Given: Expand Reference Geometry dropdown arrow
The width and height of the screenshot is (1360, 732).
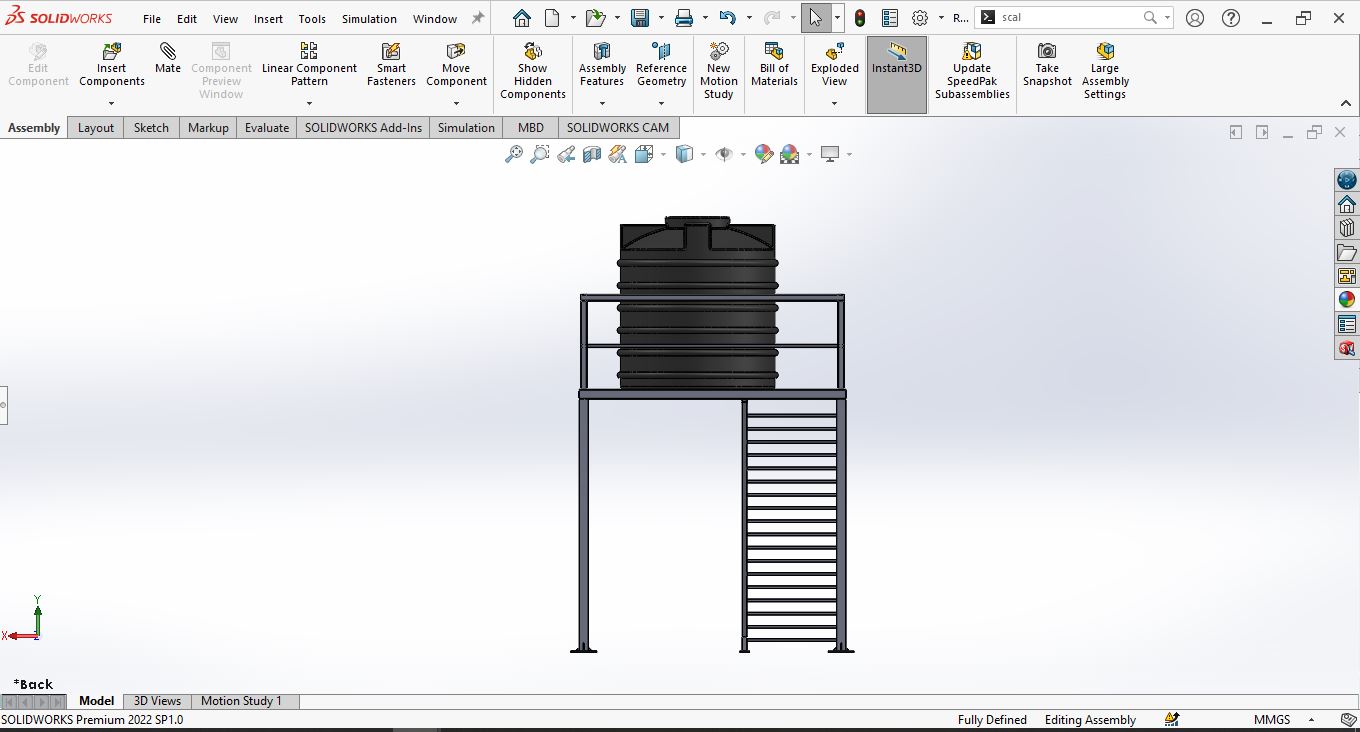Looking at the screenshot, I should [661, 103].
